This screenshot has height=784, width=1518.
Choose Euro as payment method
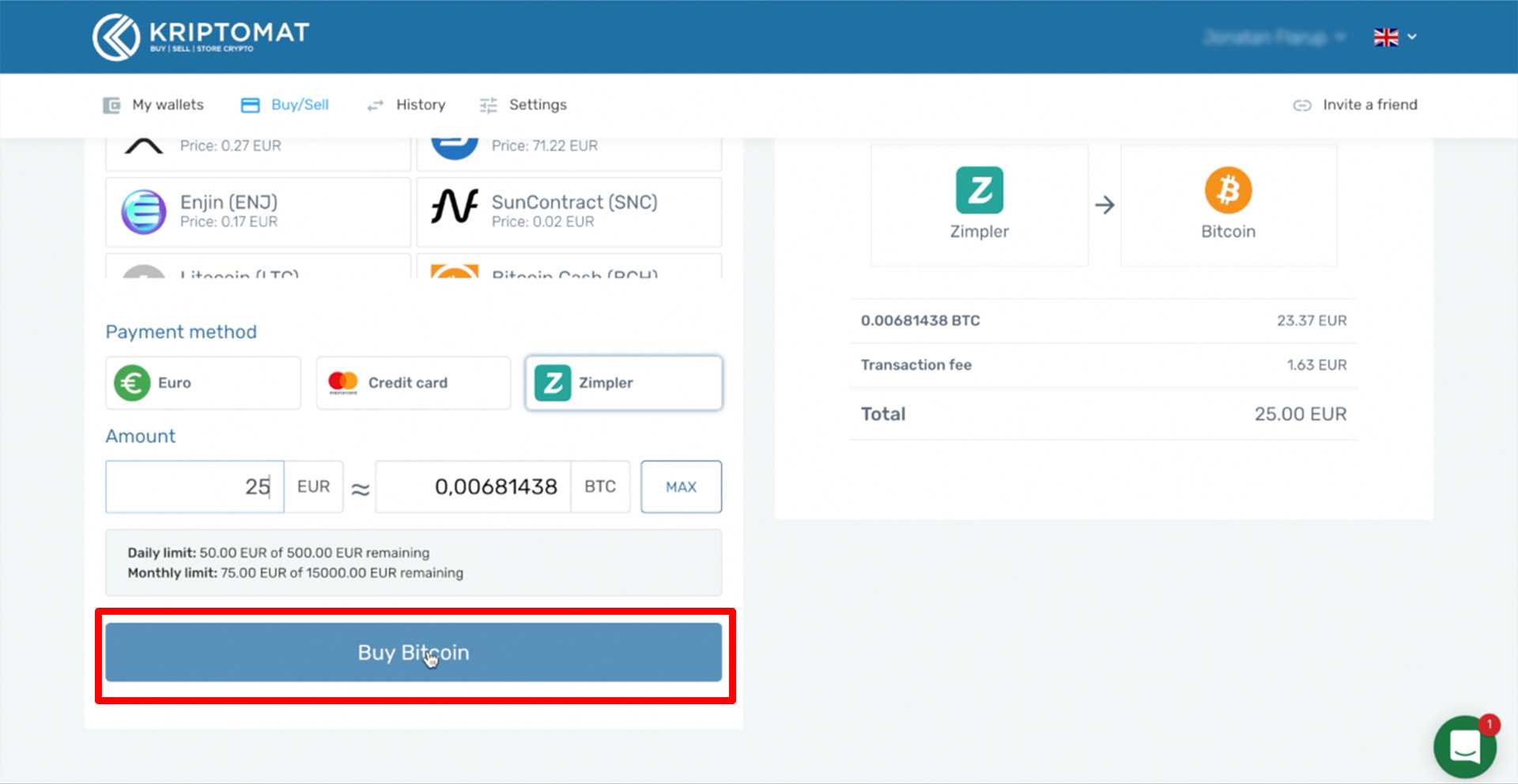coord(203,383)
